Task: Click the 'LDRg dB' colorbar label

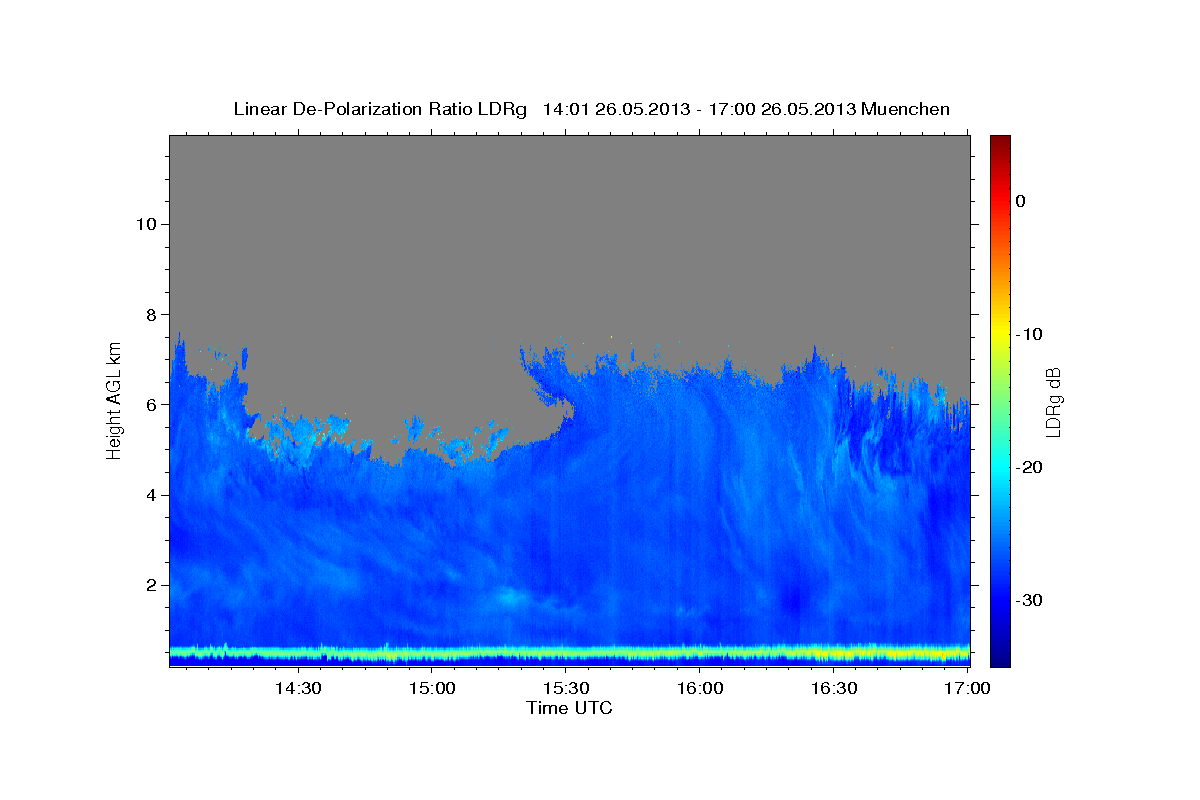Action: coord(1053,402)
